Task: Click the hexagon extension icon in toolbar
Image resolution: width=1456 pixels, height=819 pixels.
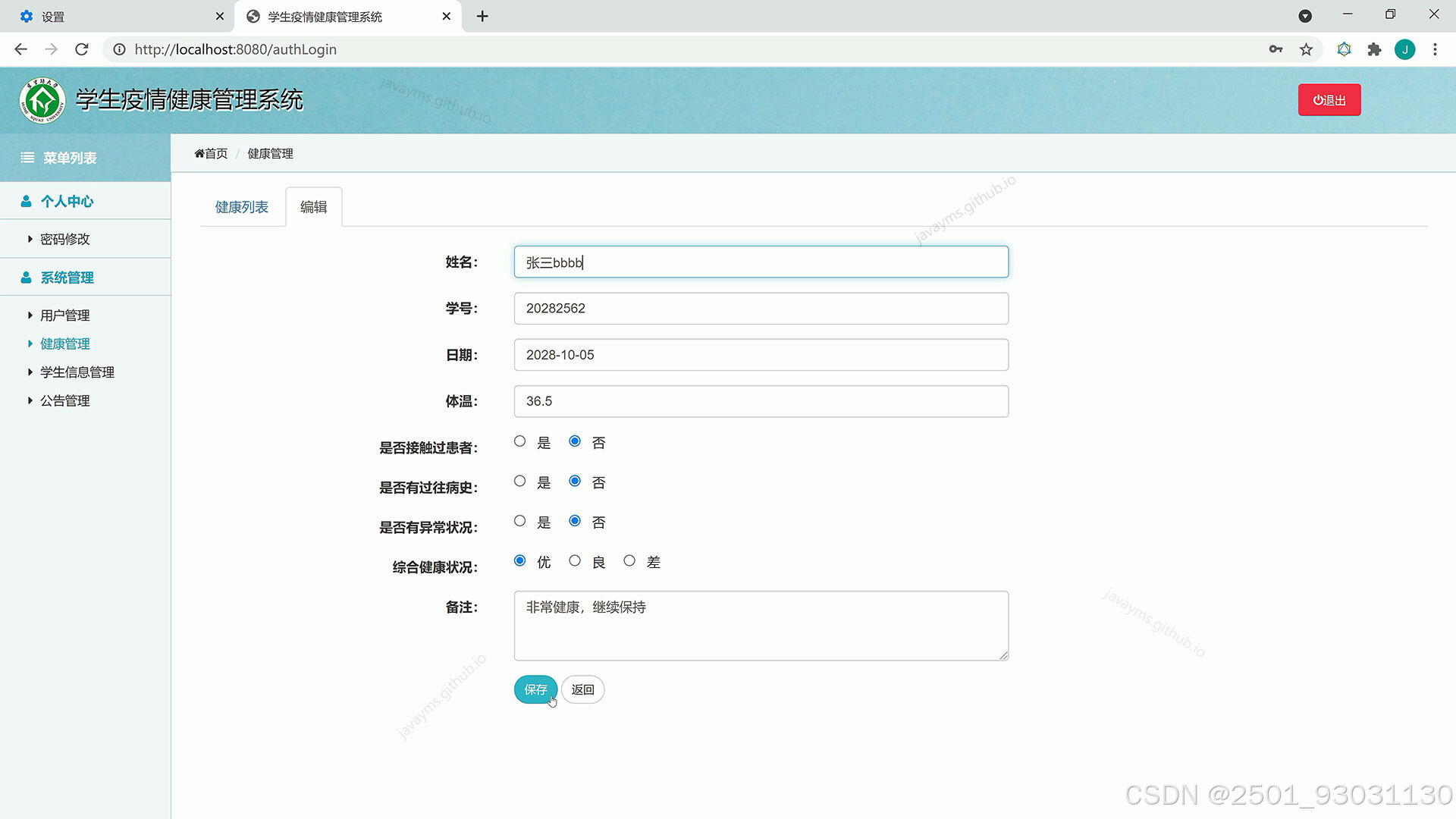Action: (1344, 49)
